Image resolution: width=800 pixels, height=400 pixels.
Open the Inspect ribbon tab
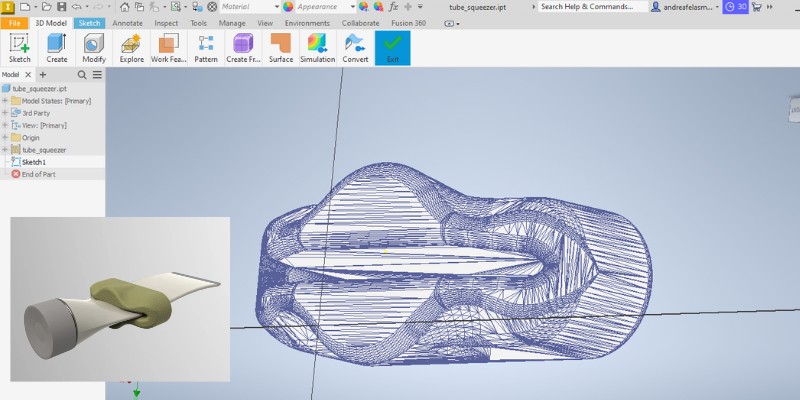pyautogui.click(x=166, y=21)
